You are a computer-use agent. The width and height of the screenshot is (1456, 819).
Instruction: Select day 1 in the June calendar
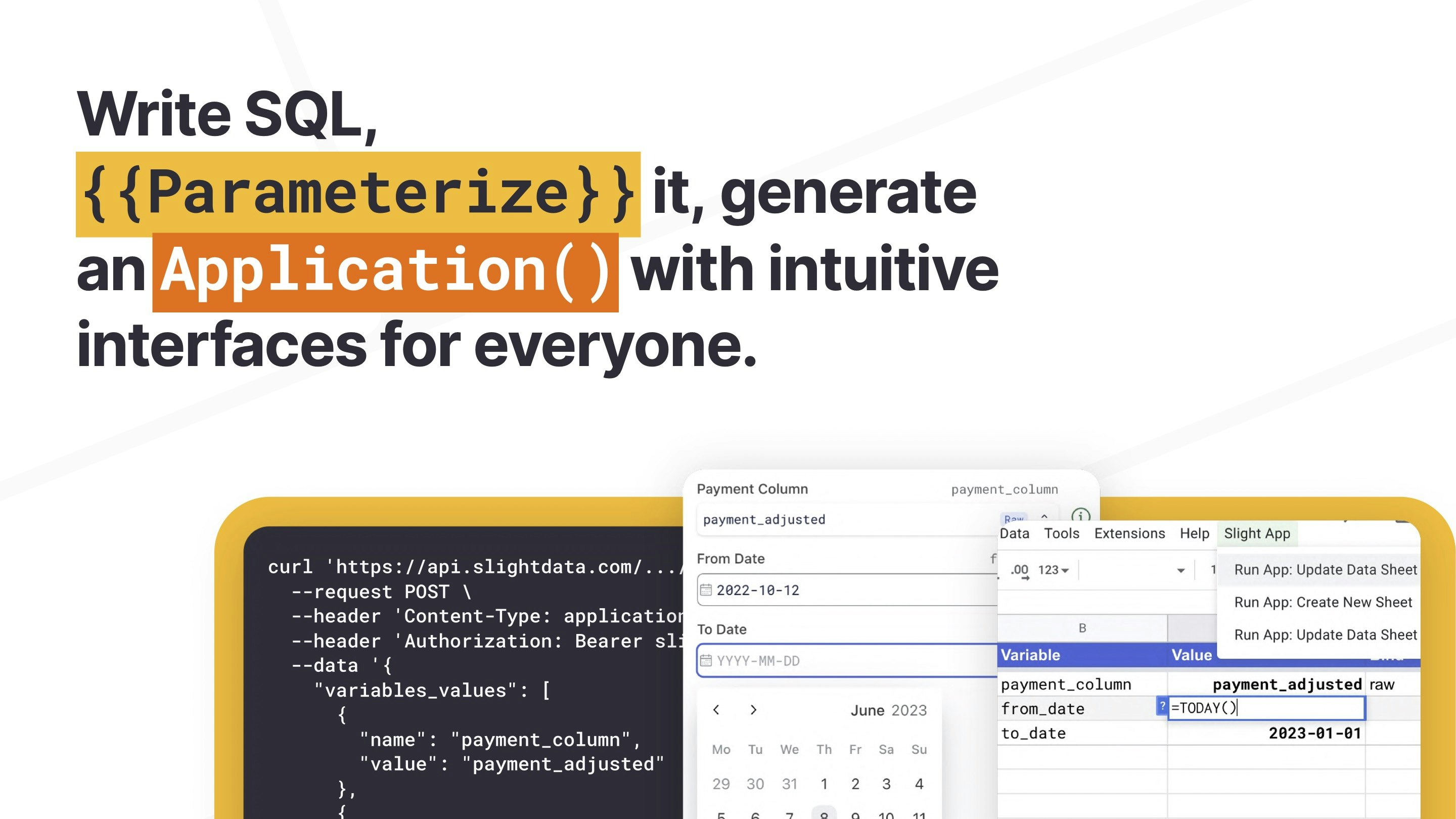(x=824, y=784)
